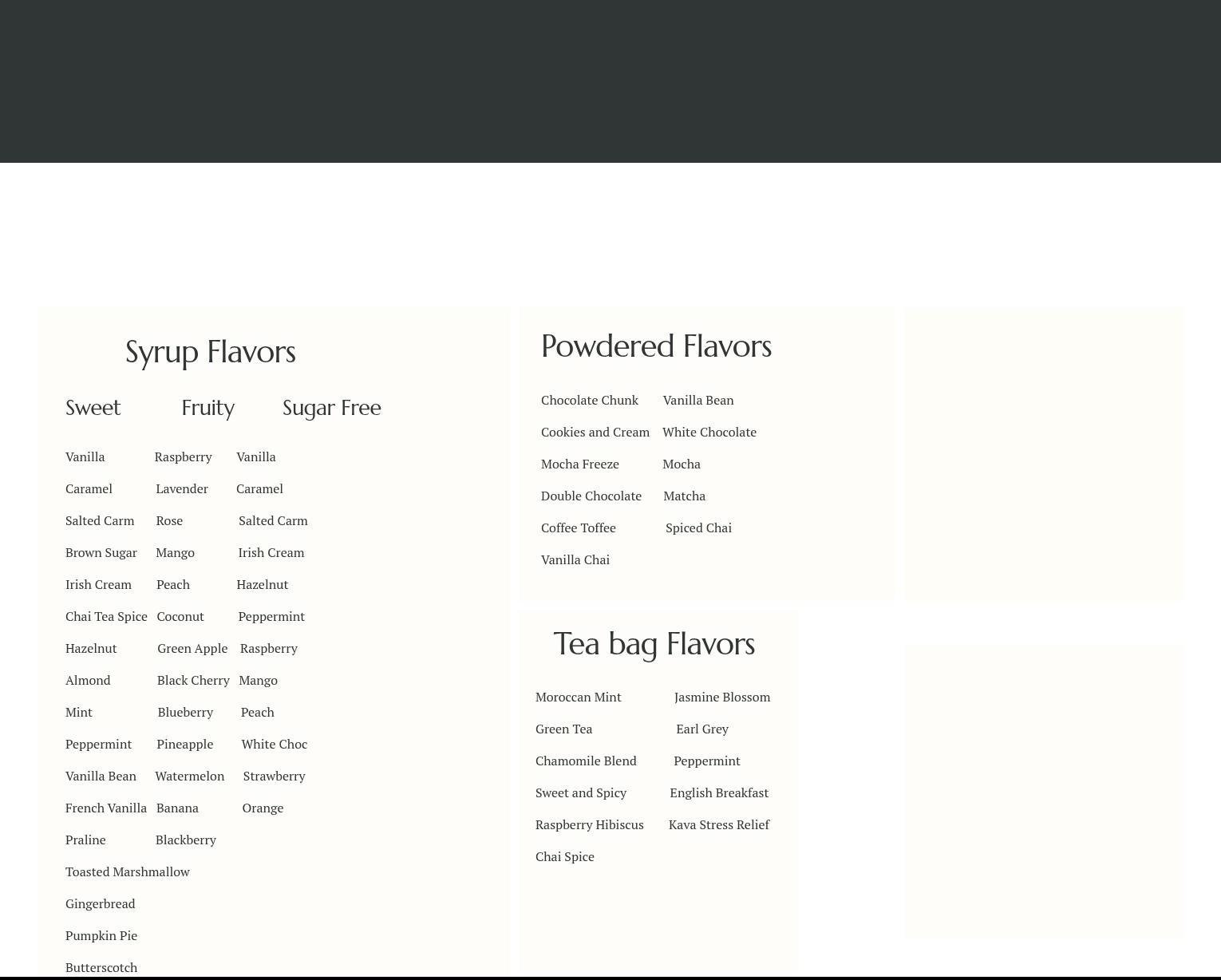The height and width of the screenshot is (980, 1221).
Task: Click the Toasted Marshmallow syrup flavor
Action: [128, 871]
